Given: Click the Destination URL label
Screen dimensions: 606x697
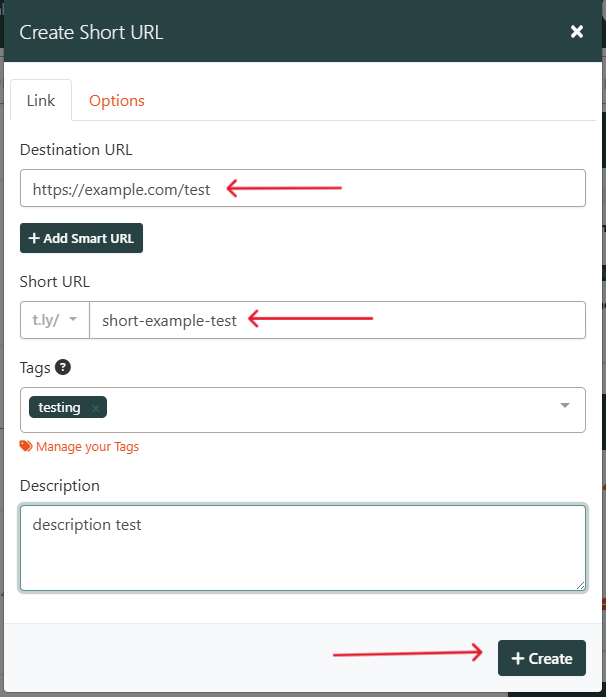Looking at the screenshot, I should click(x=76, y=149).
